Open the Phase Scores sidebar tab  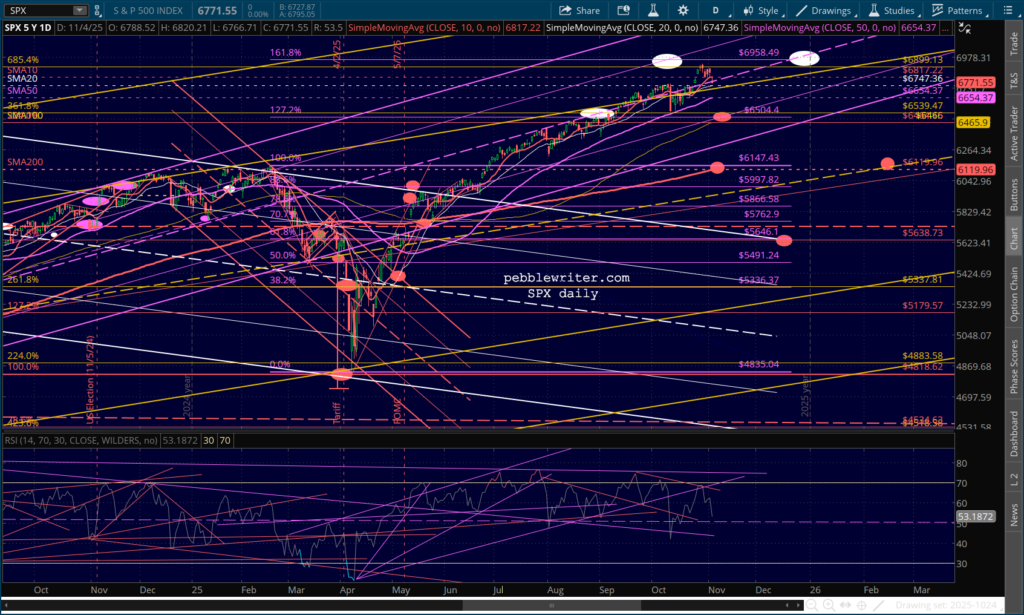(1014, 366)
